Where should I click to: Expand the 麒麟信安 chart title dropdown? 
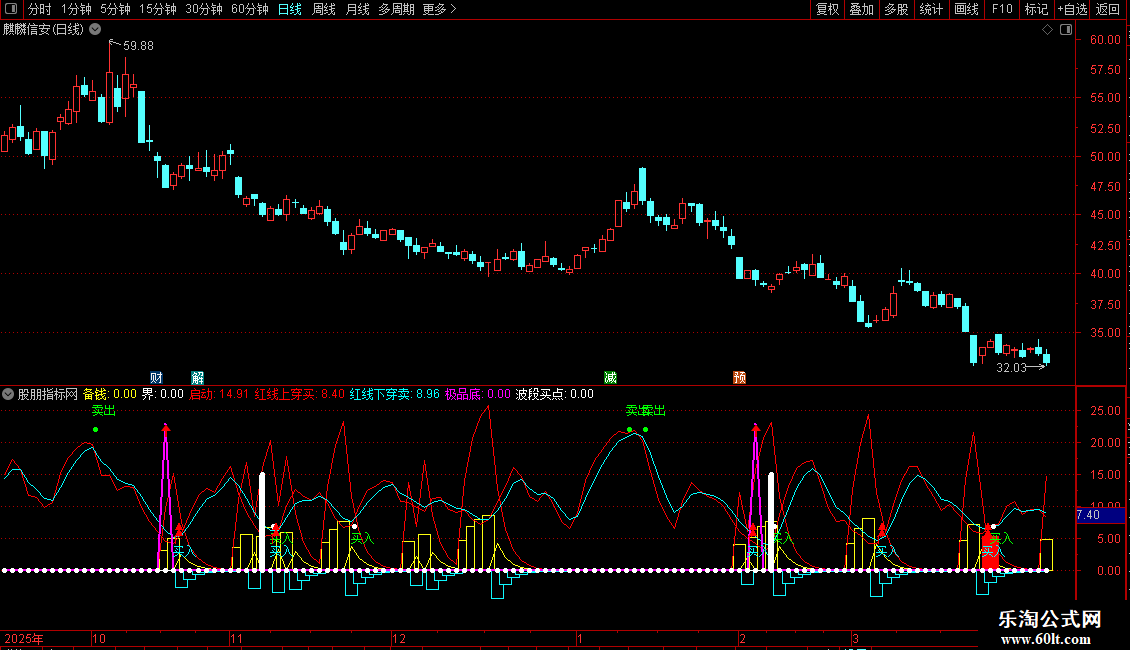pyautogui.click(x=95, y=29)
